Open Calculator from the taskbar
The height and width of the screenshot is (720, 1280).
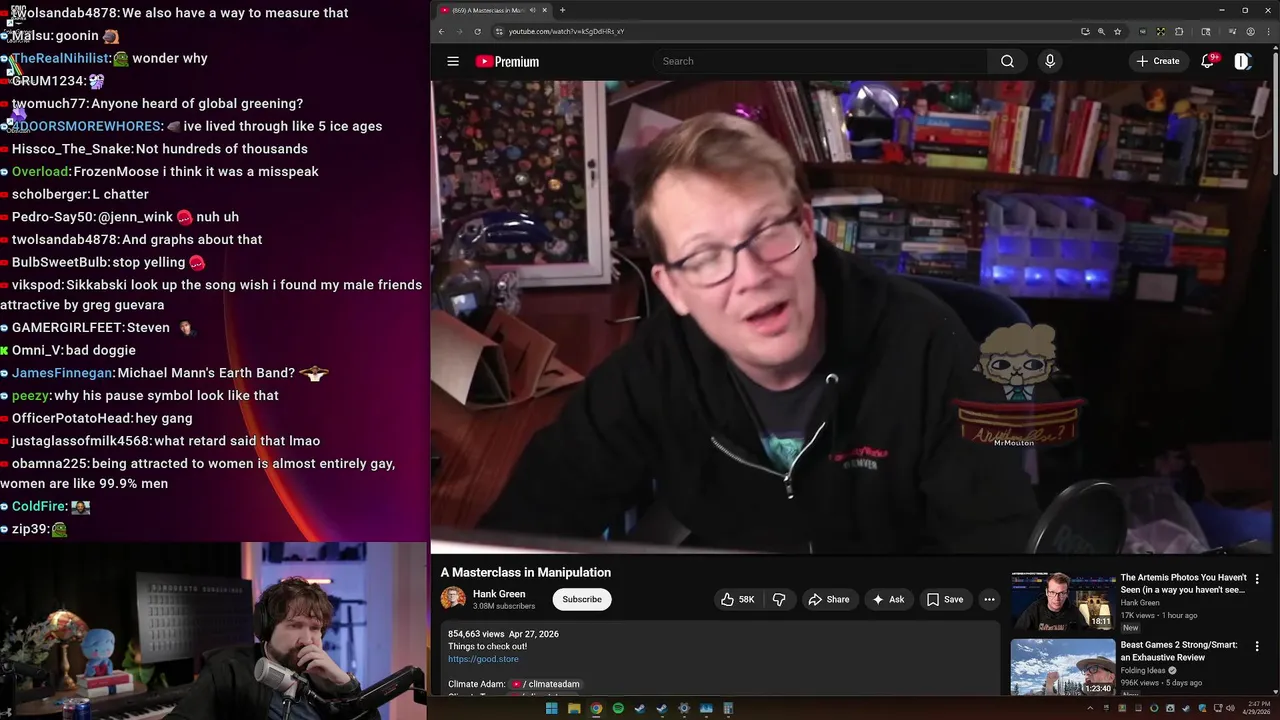coord(728,709)
